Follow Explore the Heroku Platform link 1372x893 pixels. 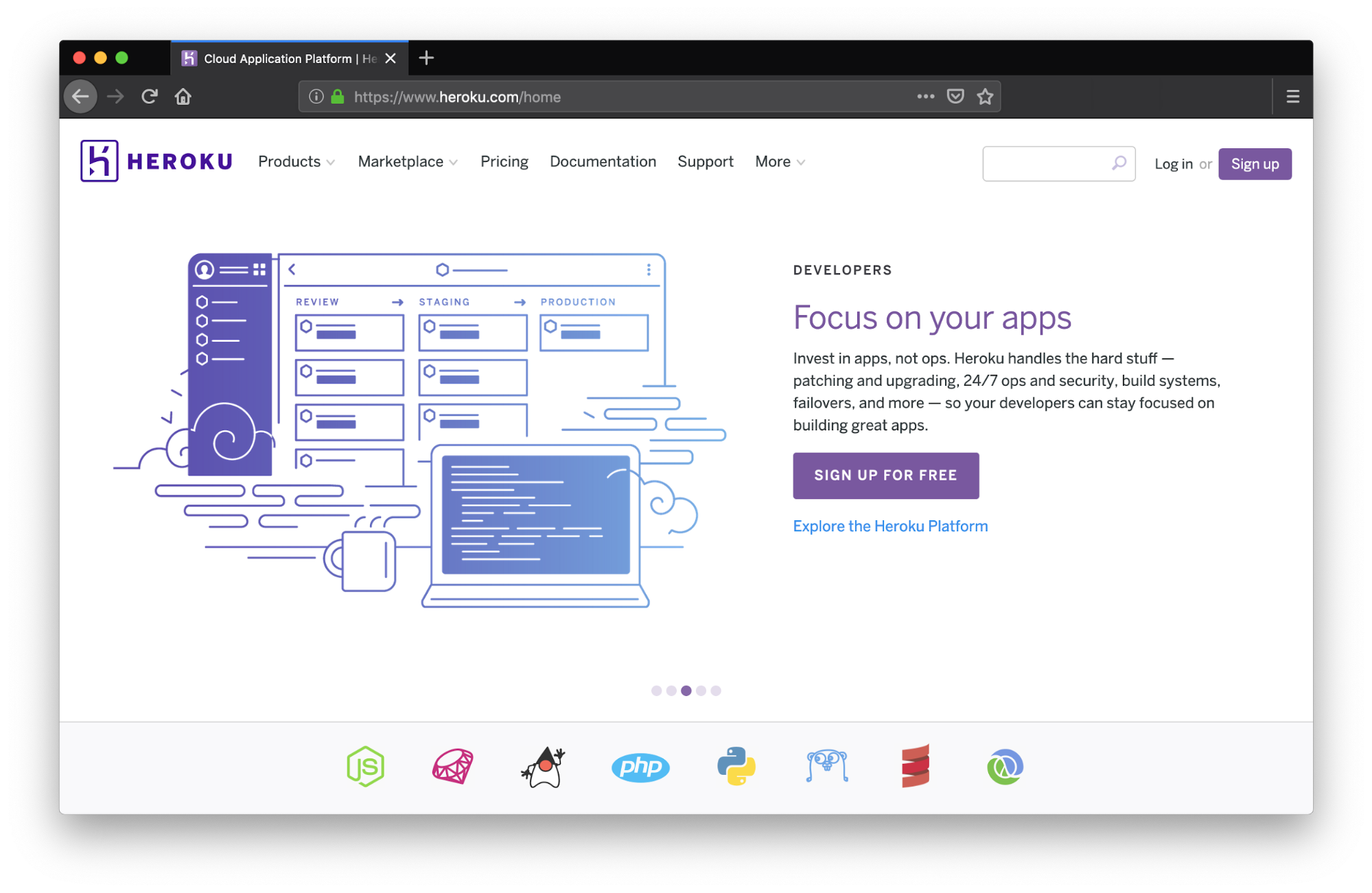click(x=890, y=526)
